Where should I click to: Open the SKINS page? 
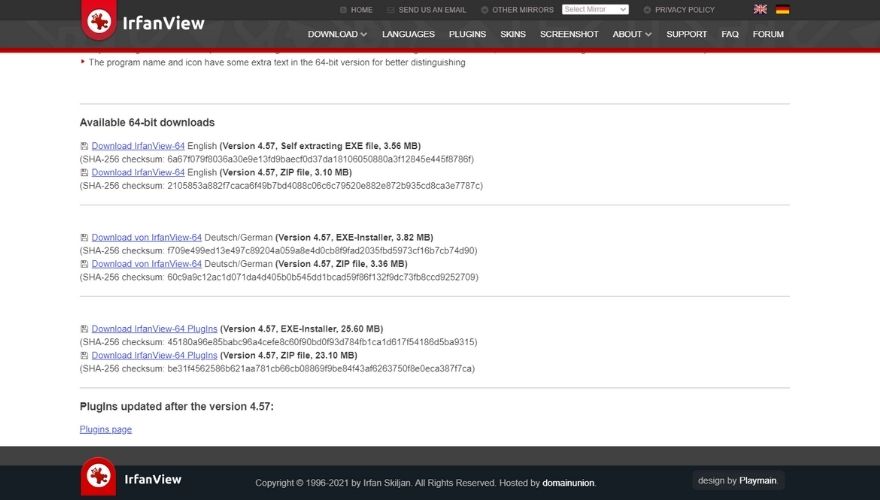tap(513, 34)
